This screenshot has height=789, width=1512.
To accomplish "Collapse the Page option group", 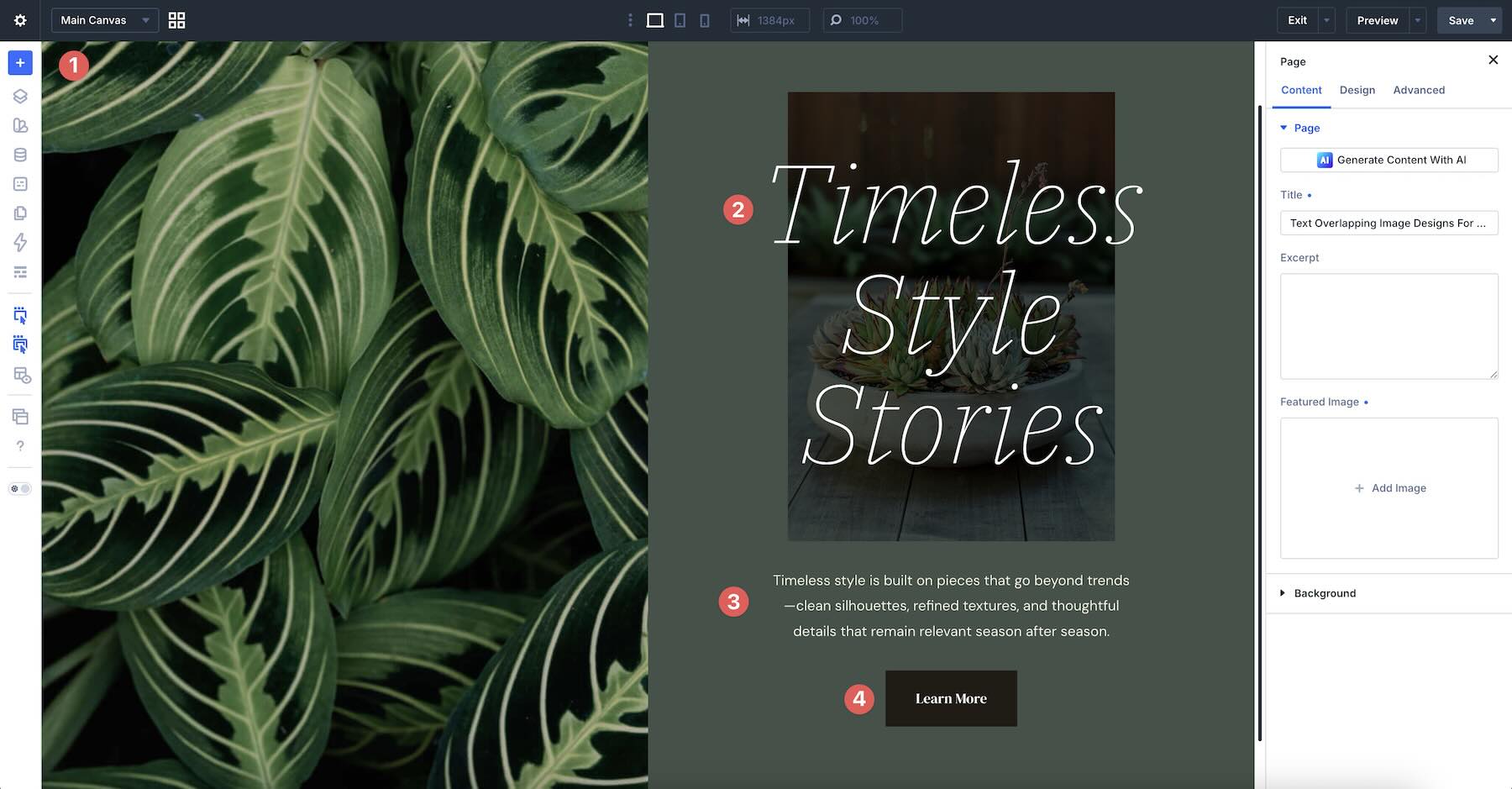I will 1299,128.
